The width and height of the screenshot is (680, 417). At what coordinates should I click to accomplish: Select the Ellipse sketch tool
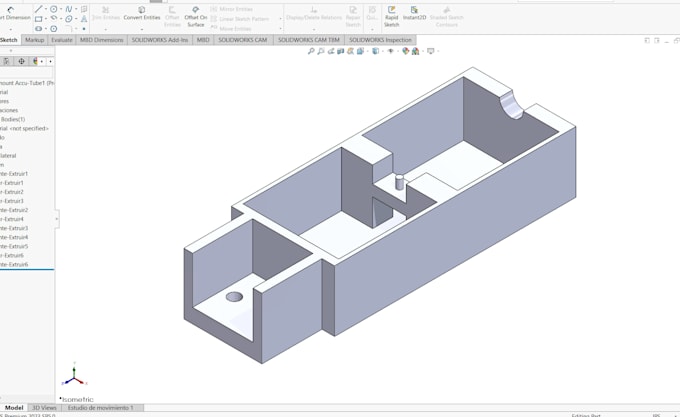(x=69, y=19)
